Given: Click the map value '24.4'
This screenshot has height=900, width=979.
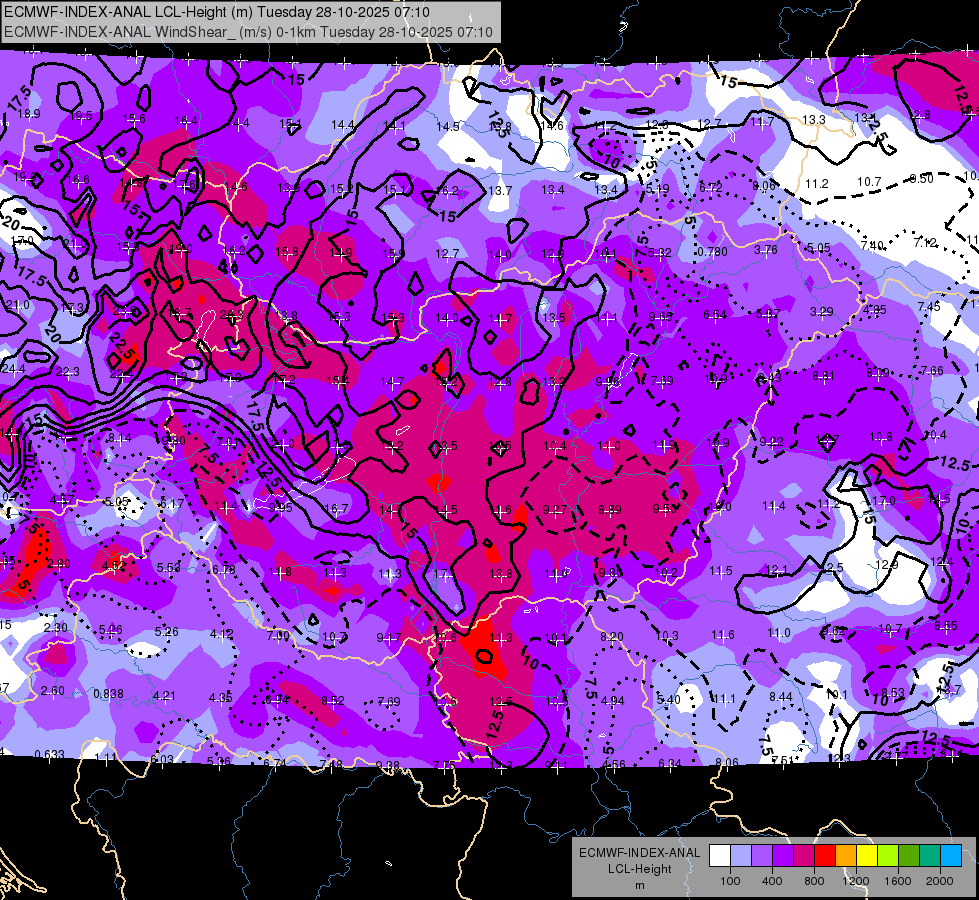Looking at the screenshot, I should point(13,369).
